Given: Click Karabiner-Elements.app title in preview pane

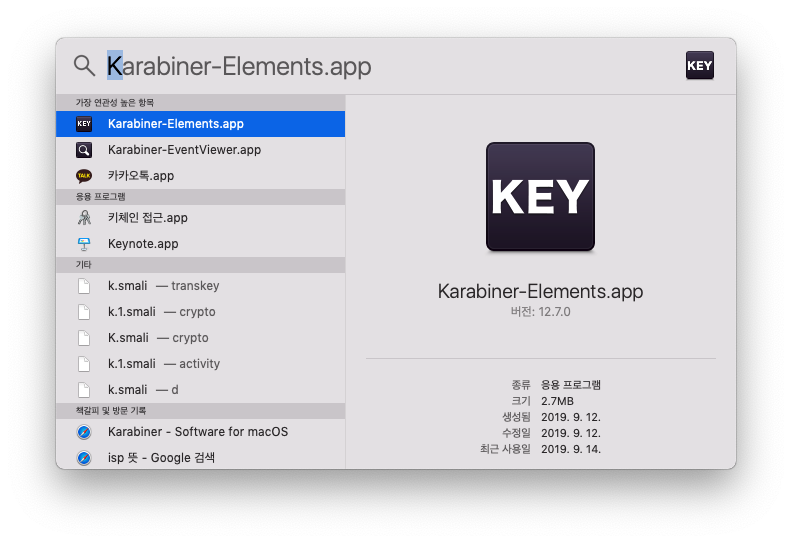Looking at the screenshot, I should [540, 291].
